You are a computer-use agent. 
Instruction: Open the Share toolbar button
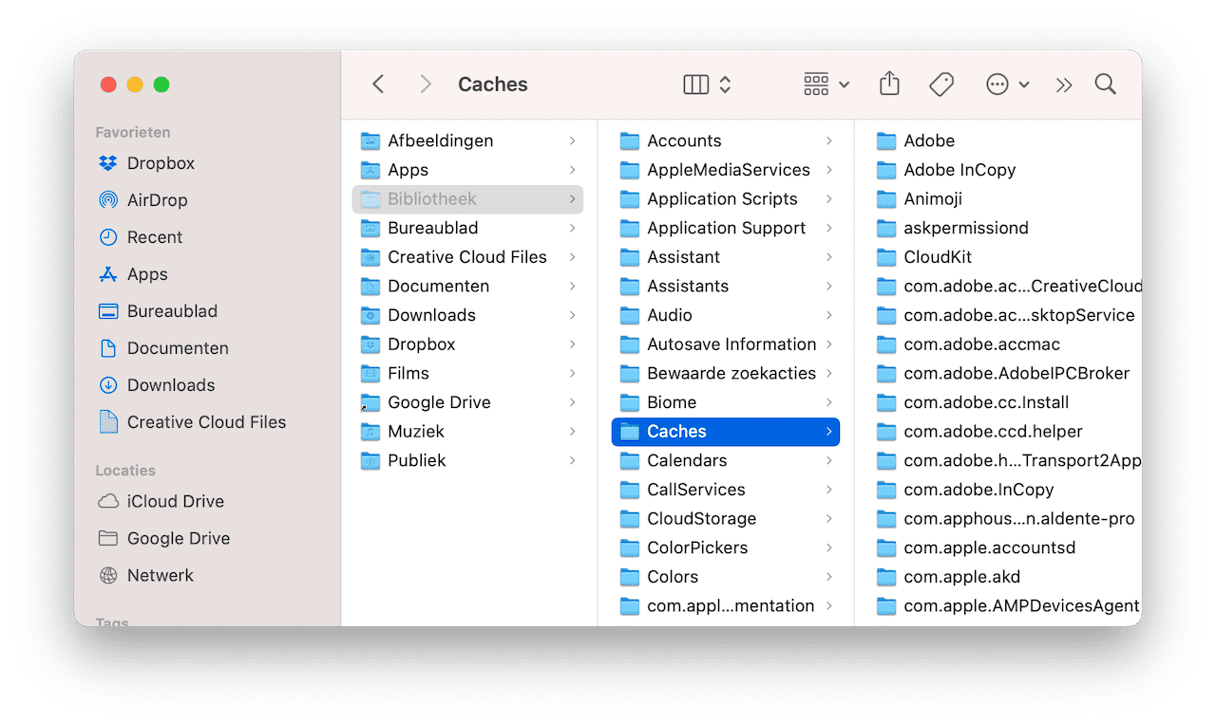889,85
